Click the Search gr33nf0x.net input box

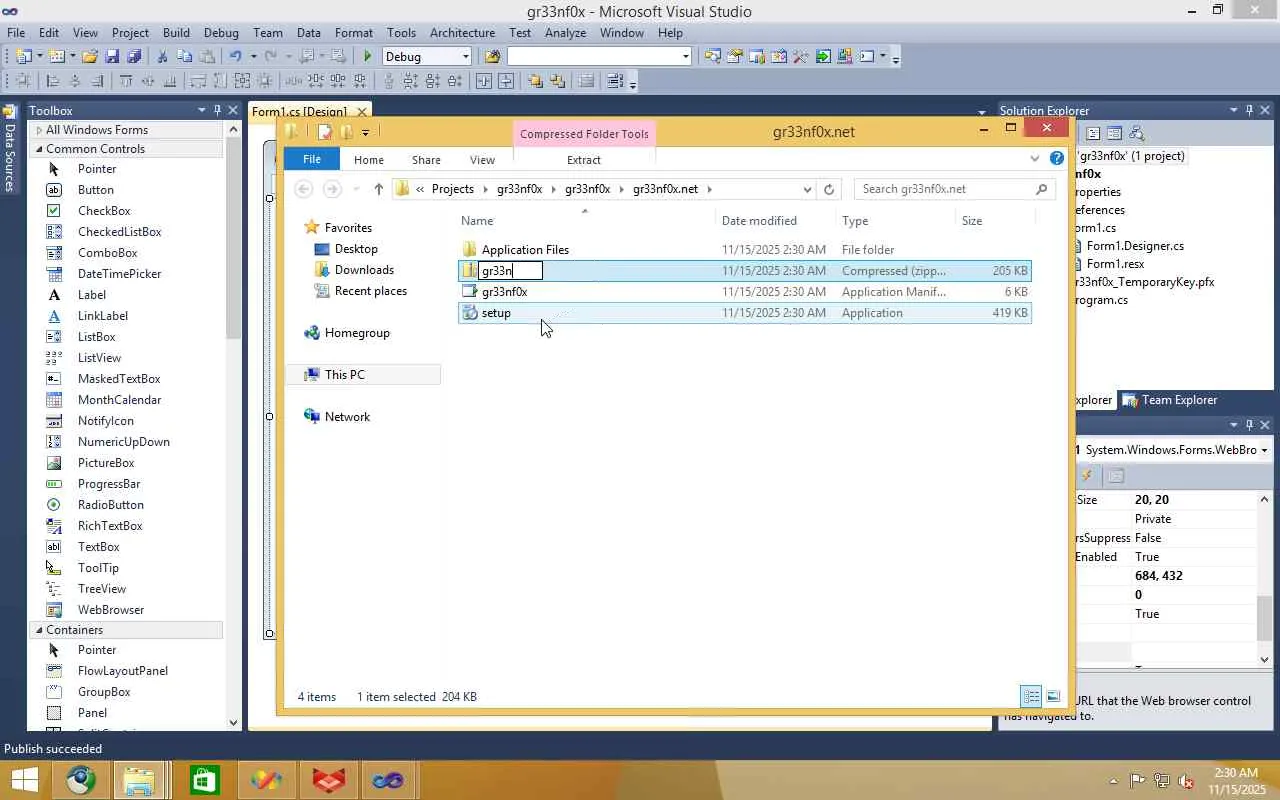tap(945, 189)
